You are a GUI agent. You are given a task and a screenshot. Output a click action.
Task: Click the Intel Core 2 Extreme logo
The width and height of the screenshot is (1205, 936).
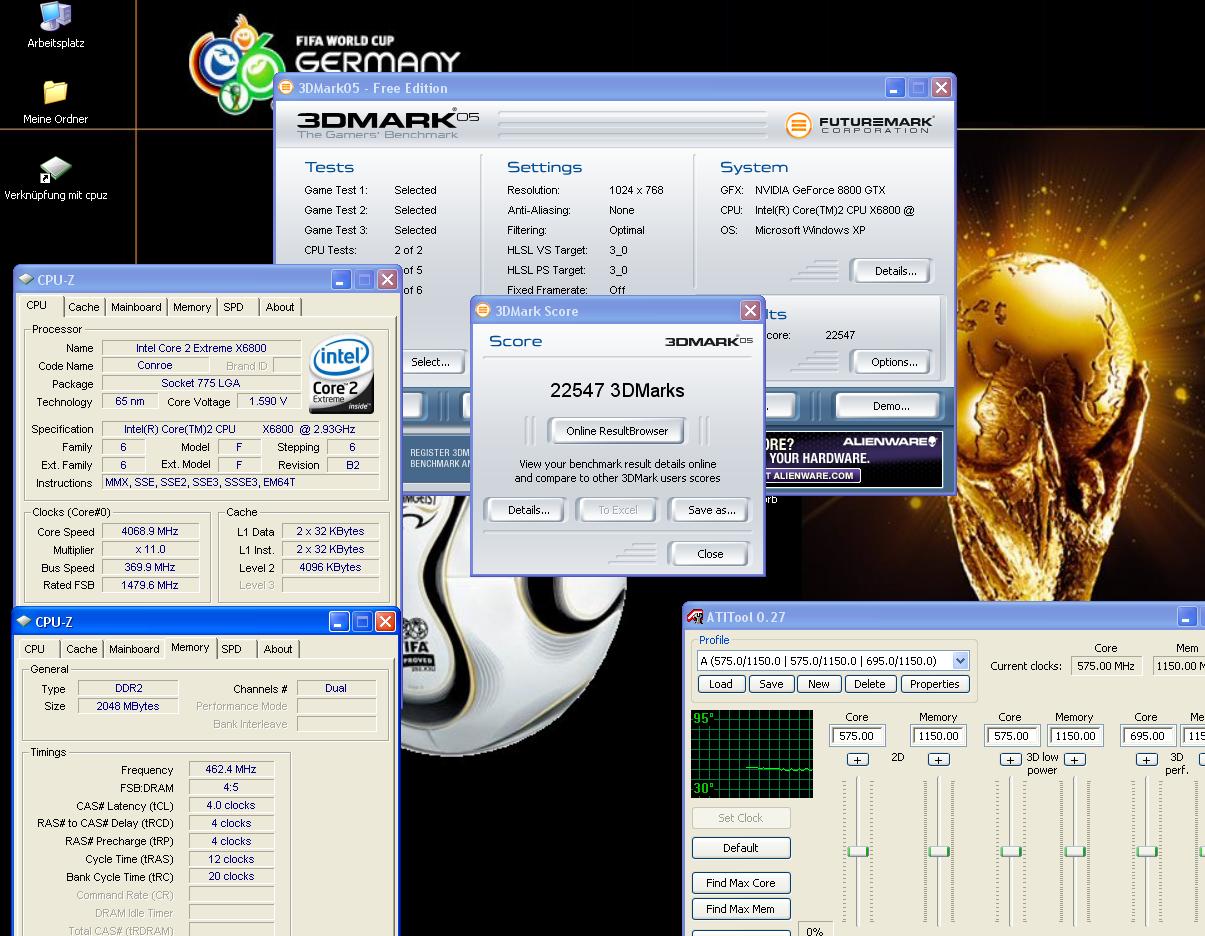pos(342,375)
